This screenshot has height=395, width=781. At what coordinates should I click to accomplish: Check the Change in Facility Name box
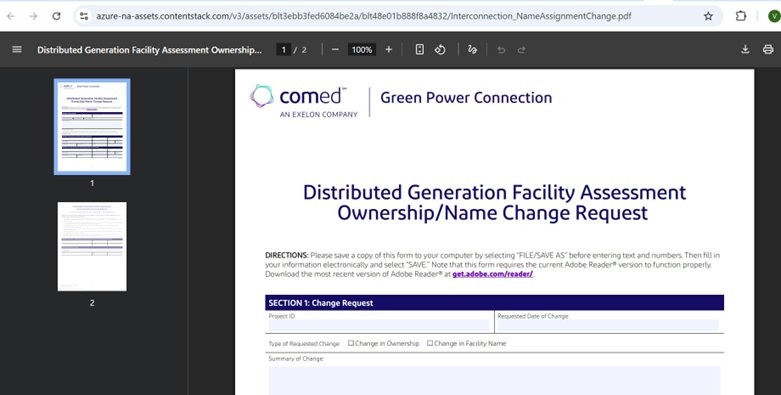430,343
